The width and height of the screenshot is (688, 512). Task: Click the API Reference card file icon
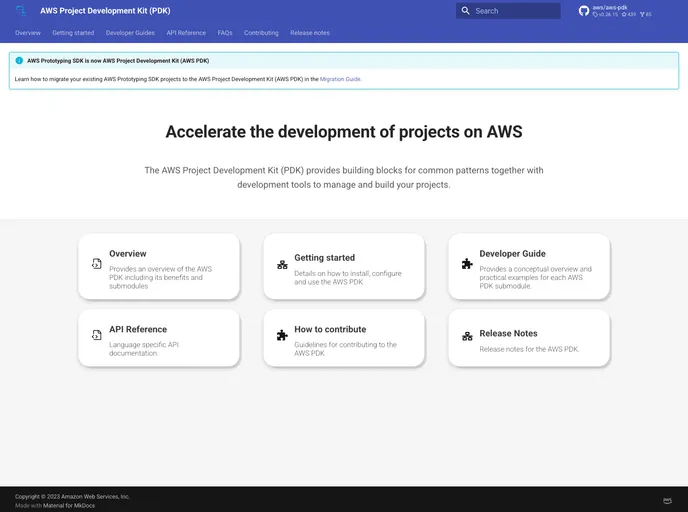[97, 335]
